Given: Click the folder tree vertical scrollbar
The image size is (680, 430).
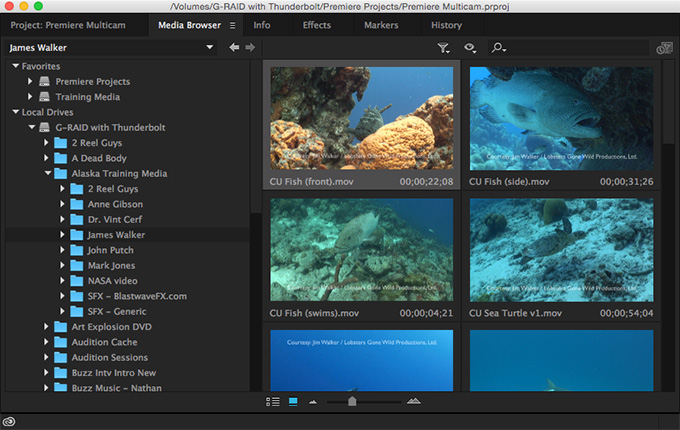Looking at the screenshot, I should pyautogui.click(x=256, y=137).
